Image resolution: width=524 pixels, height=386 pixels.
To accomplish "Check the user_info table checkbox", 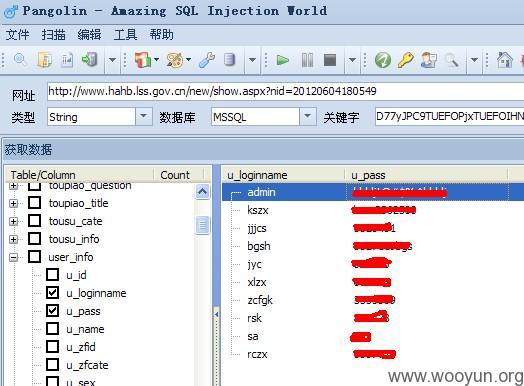I will coord(35,257).
